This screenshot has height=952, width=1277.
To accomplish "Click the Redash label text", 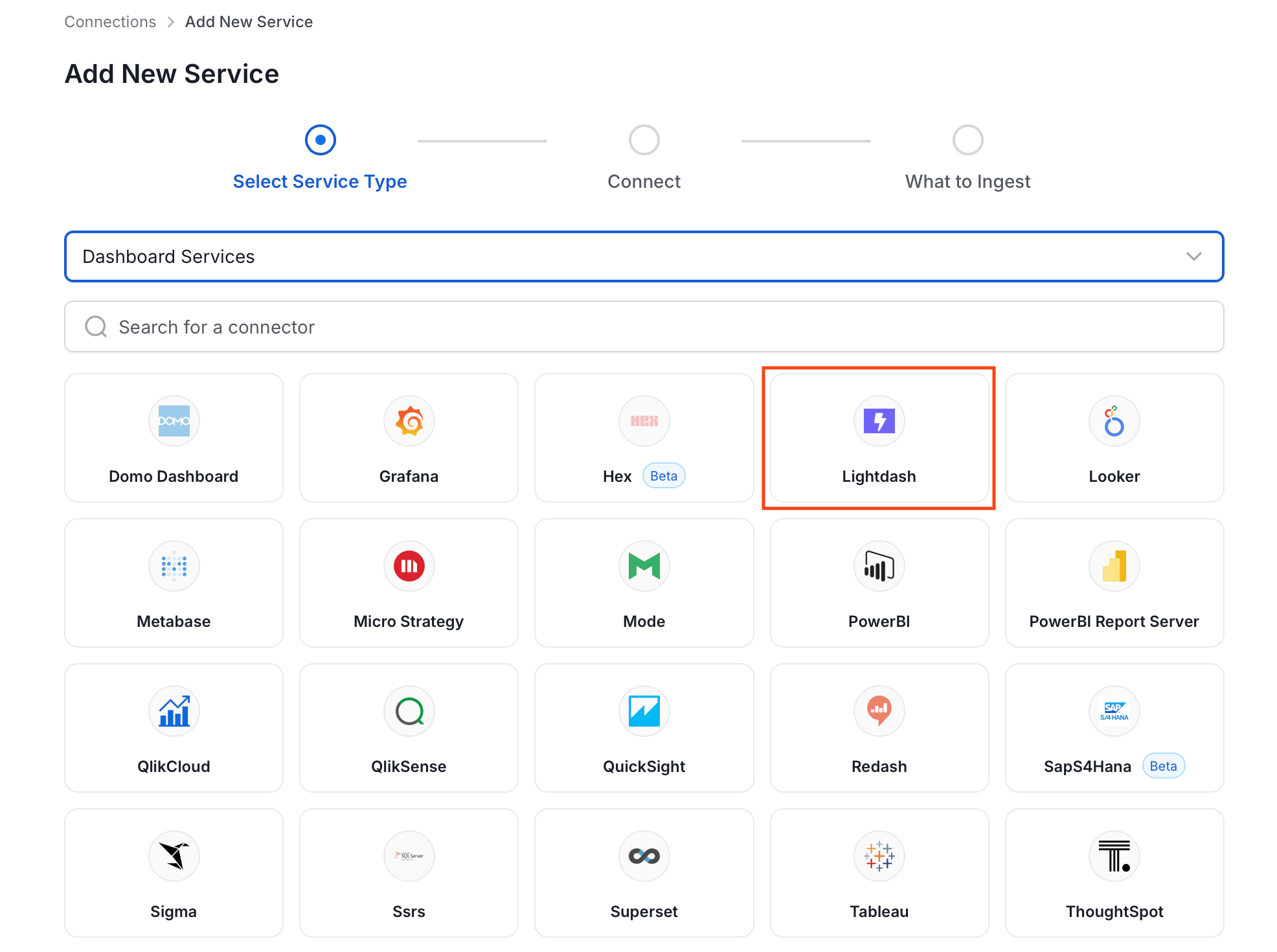I will [879, 767].
